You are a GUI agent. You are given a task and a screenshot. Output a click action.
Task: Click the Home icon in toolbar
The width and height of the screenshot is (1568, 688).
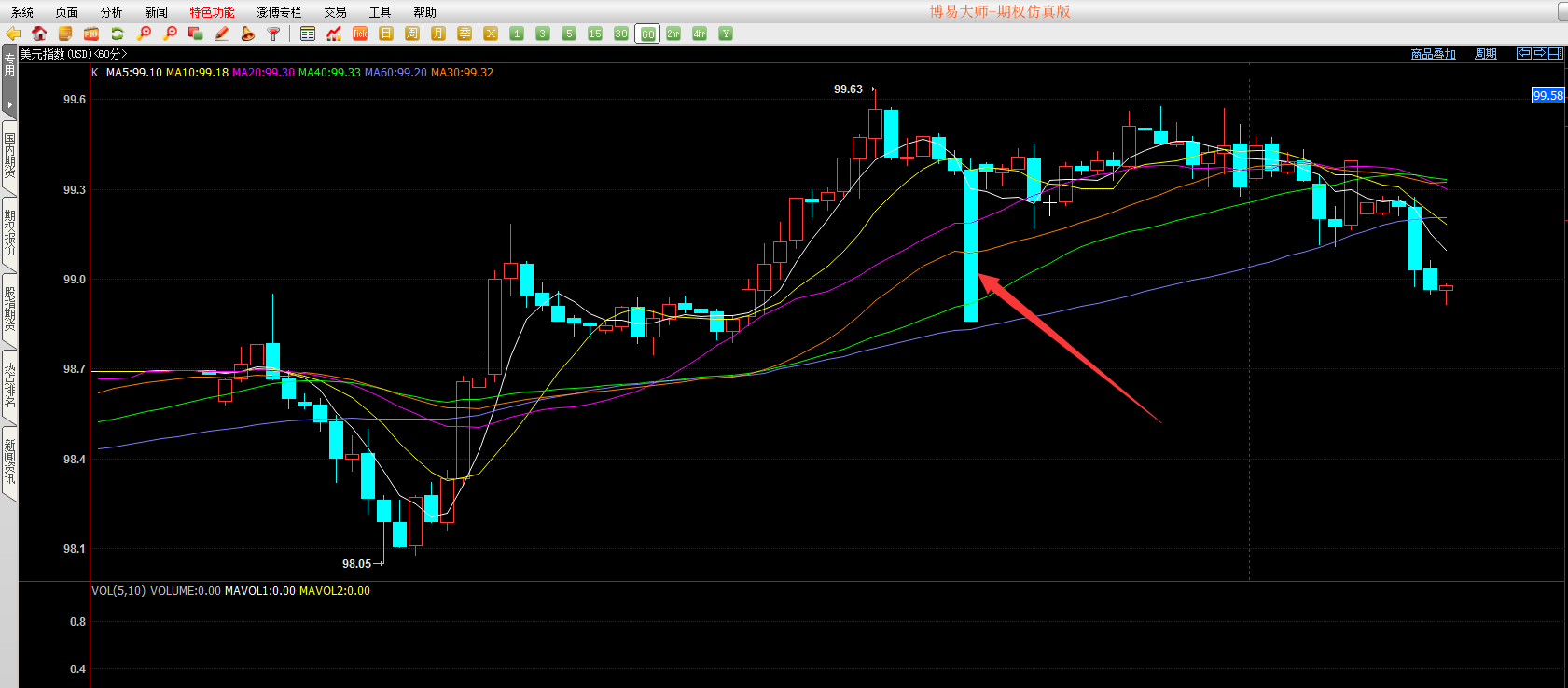coord(39,34)
